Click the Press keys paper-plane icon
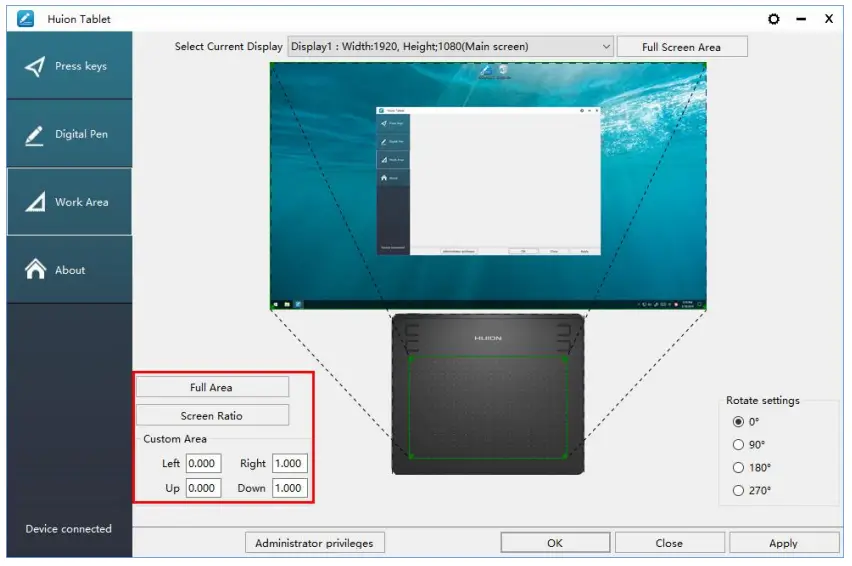The height and width of the screenshot is (566, 852). pos(35,66)
